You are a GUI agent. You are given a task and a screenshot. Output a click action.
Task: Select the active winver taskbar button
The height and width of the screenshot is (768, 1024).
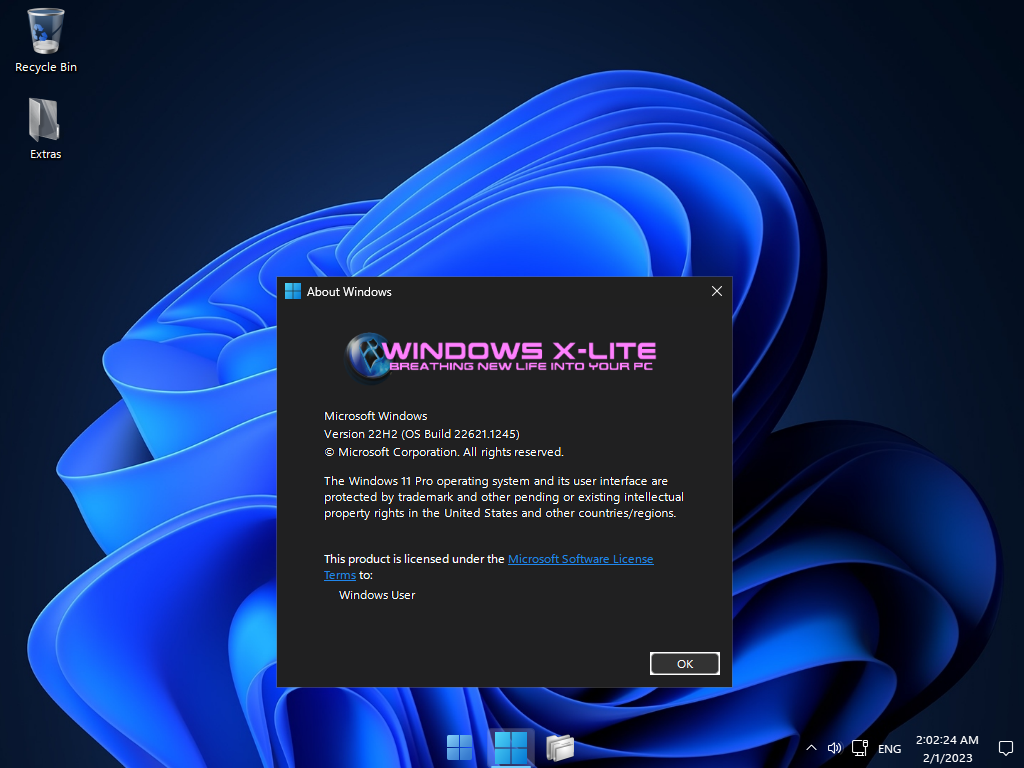[510, 747]
